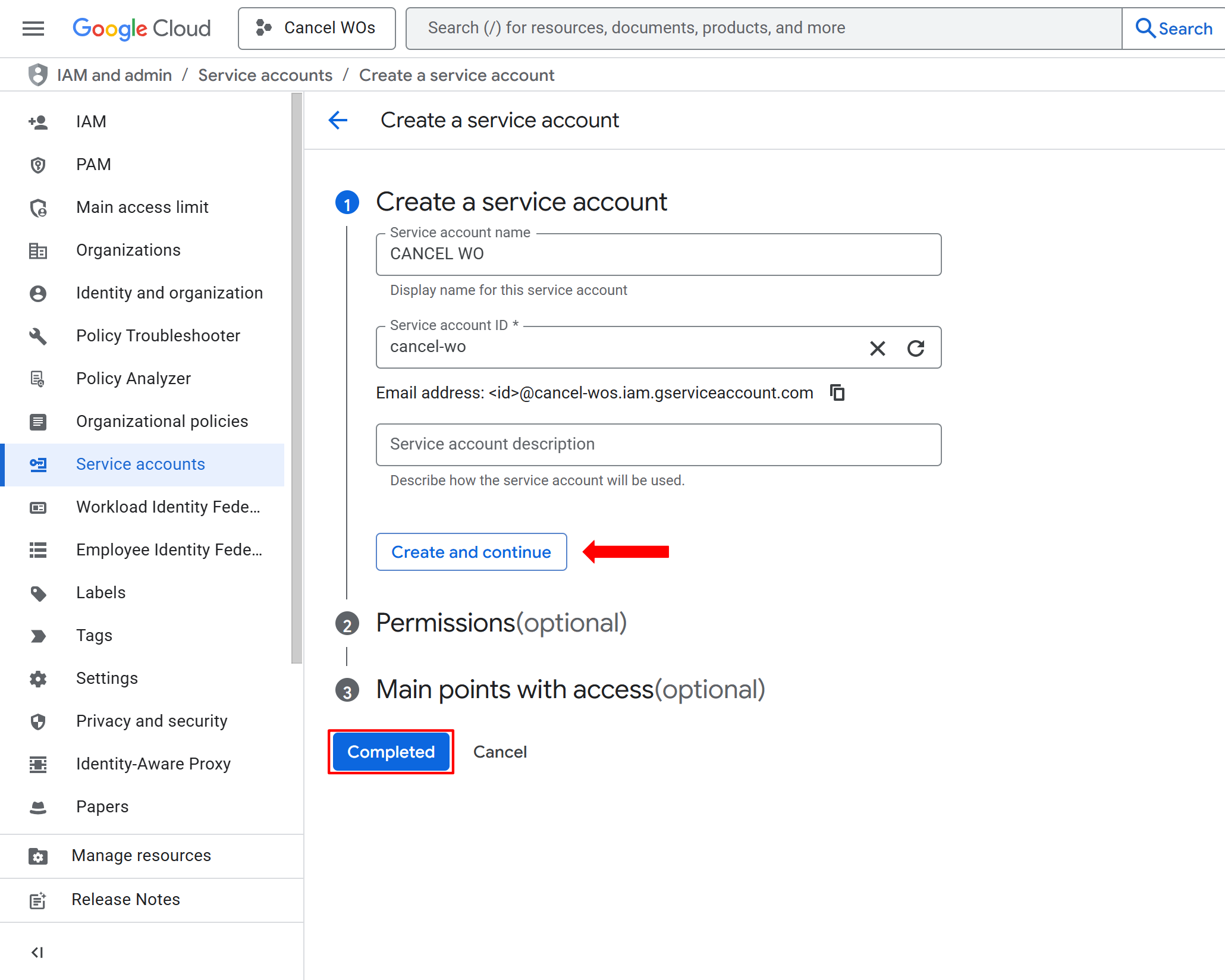
Task: Click the search magnifier button
Action: (1173, 28)
